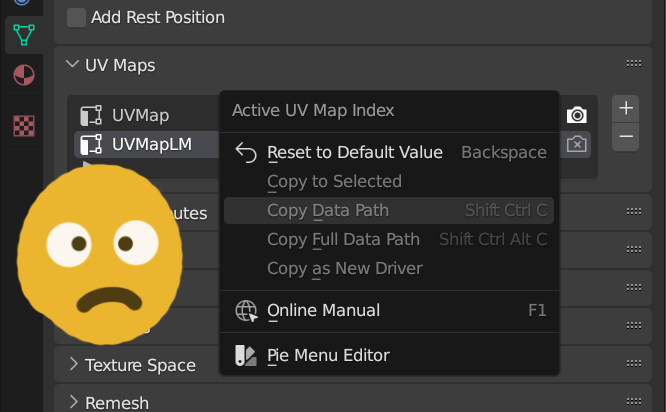Open the Online Manual entry
This screenshot has height=412, width=666.
pos(389,310)
